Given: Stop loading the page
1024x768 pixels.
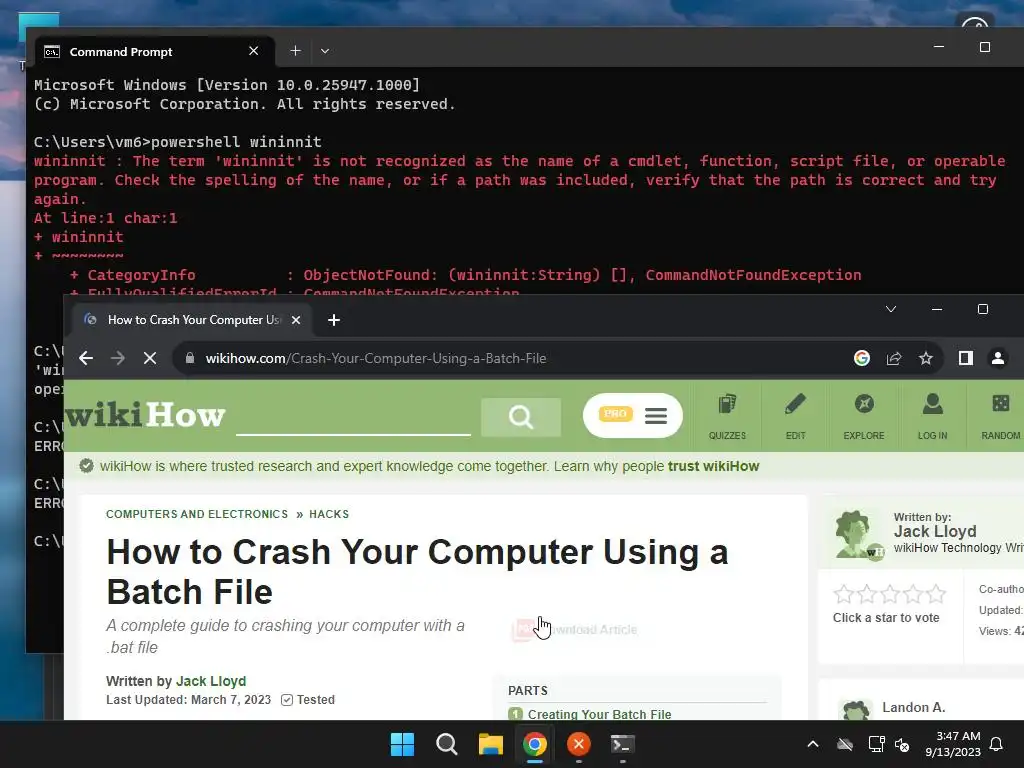Looking at the screenshot, I should [x=150, y=358].
